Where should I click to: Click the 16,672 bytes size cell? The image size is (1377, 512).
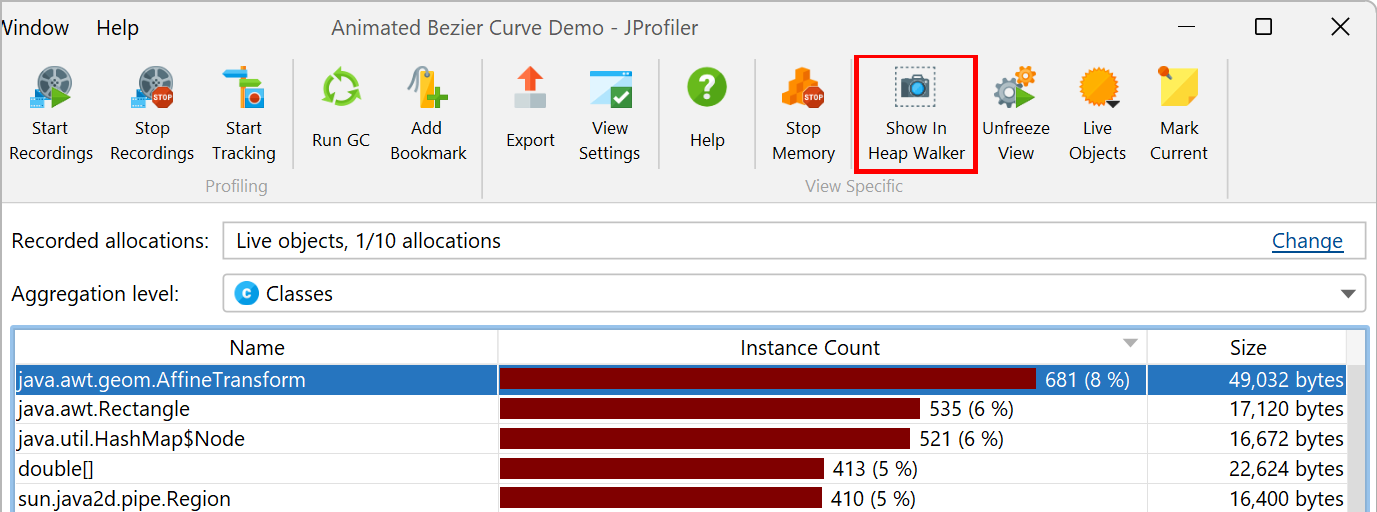pos(1247,439)
